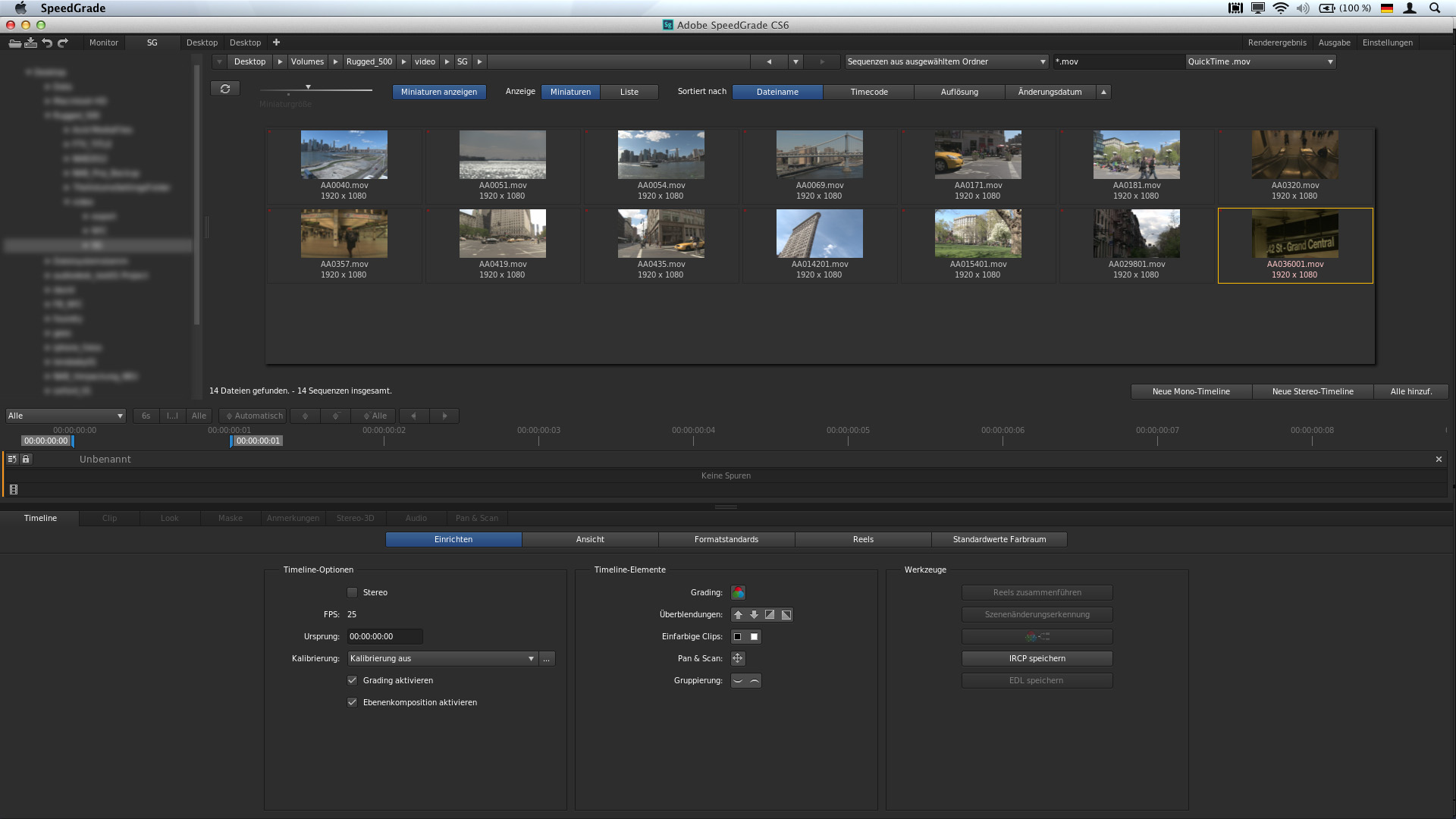Click Neue Mono-Timeline button
This screenshot has width=1456, height=819.
[1191, 391]
